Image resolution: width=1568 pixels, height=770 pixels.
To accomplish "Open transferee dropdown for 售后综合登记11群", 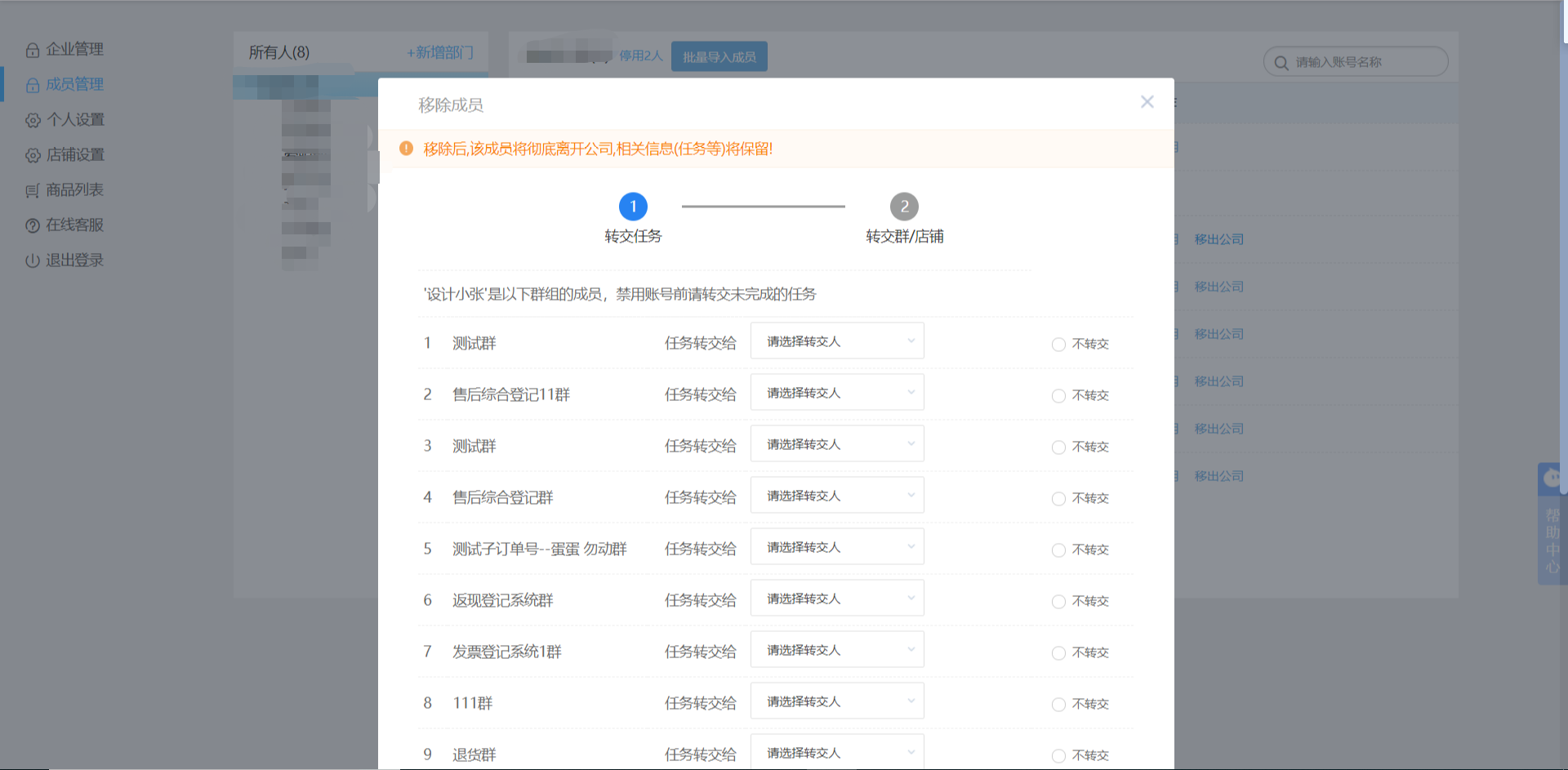I will 836,393.
